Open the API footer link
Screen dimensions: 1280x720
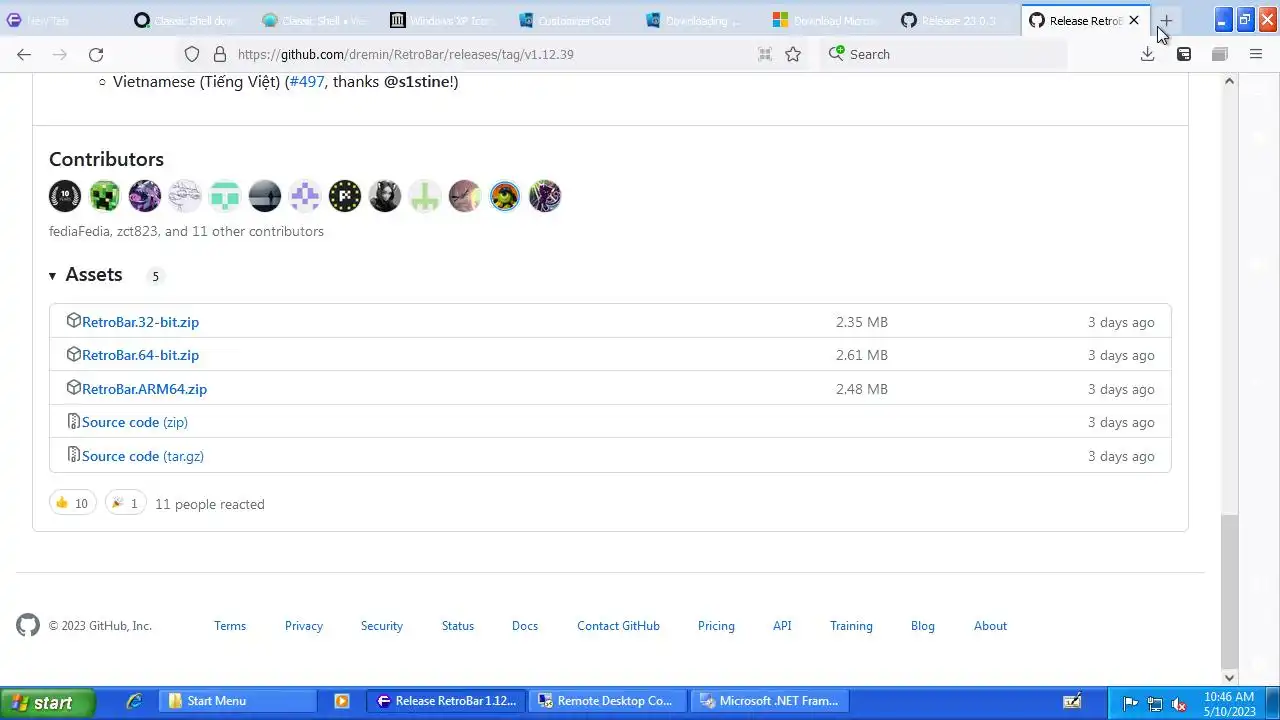point(782,626)
